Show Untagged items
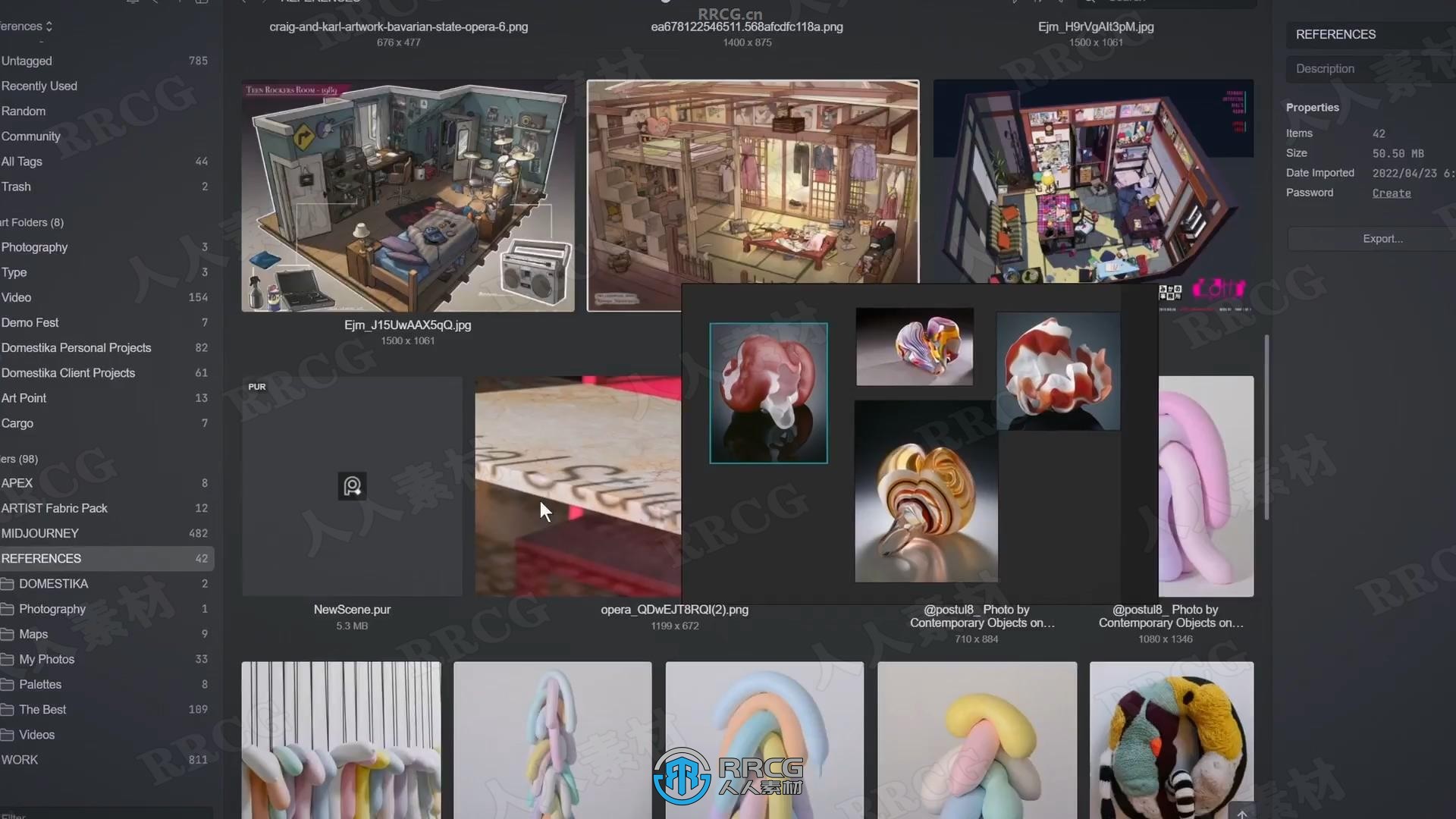Screen dimensions: 1456x819 coord(106,61)
